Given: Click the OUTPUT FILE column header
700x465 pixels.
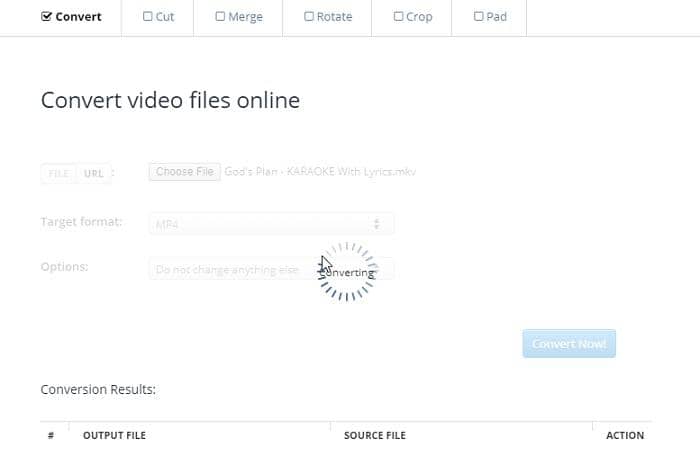Looking at the screenshot, I should click(114, 435).
